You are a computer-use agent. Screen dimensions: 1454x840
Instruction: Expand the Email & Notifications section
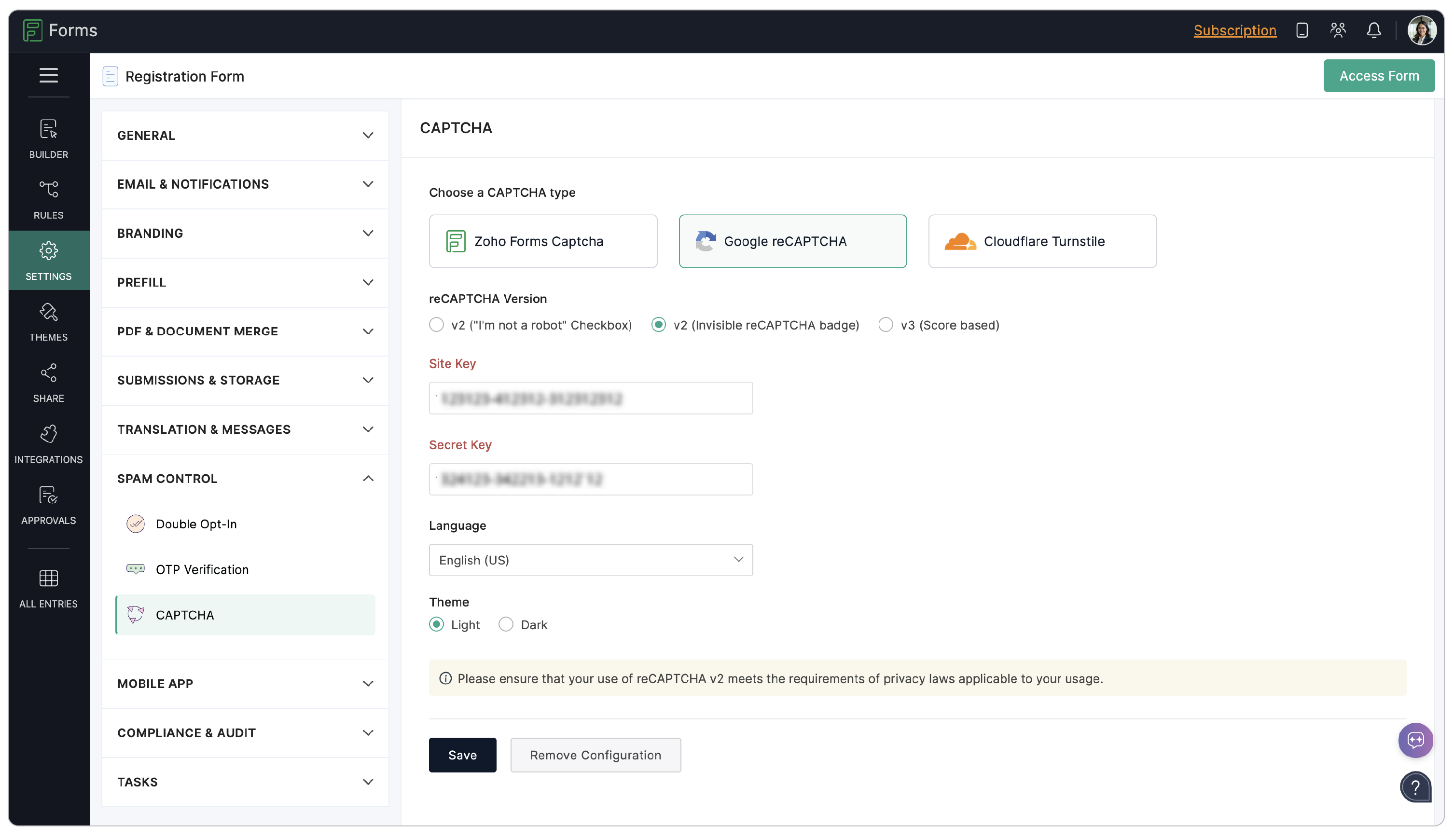pos(245,184)
